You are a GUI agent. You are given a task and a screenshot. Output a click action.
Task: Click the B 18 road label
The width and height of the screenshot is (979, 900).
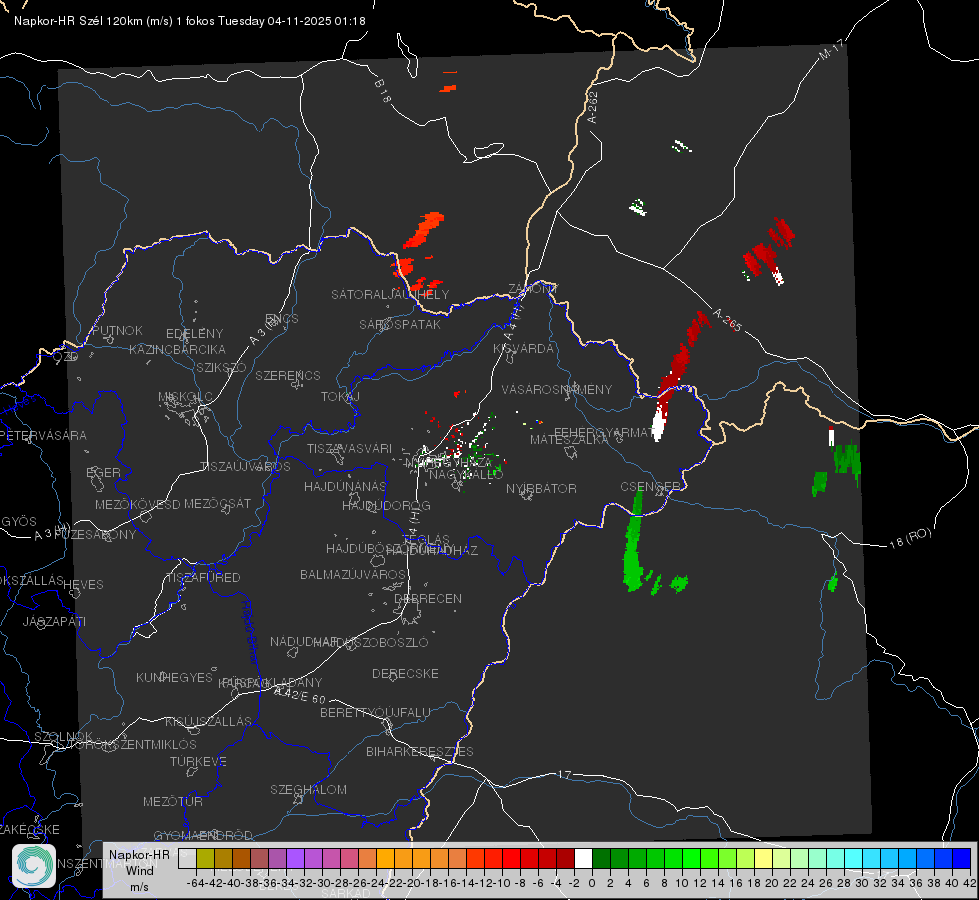(383, 91)
